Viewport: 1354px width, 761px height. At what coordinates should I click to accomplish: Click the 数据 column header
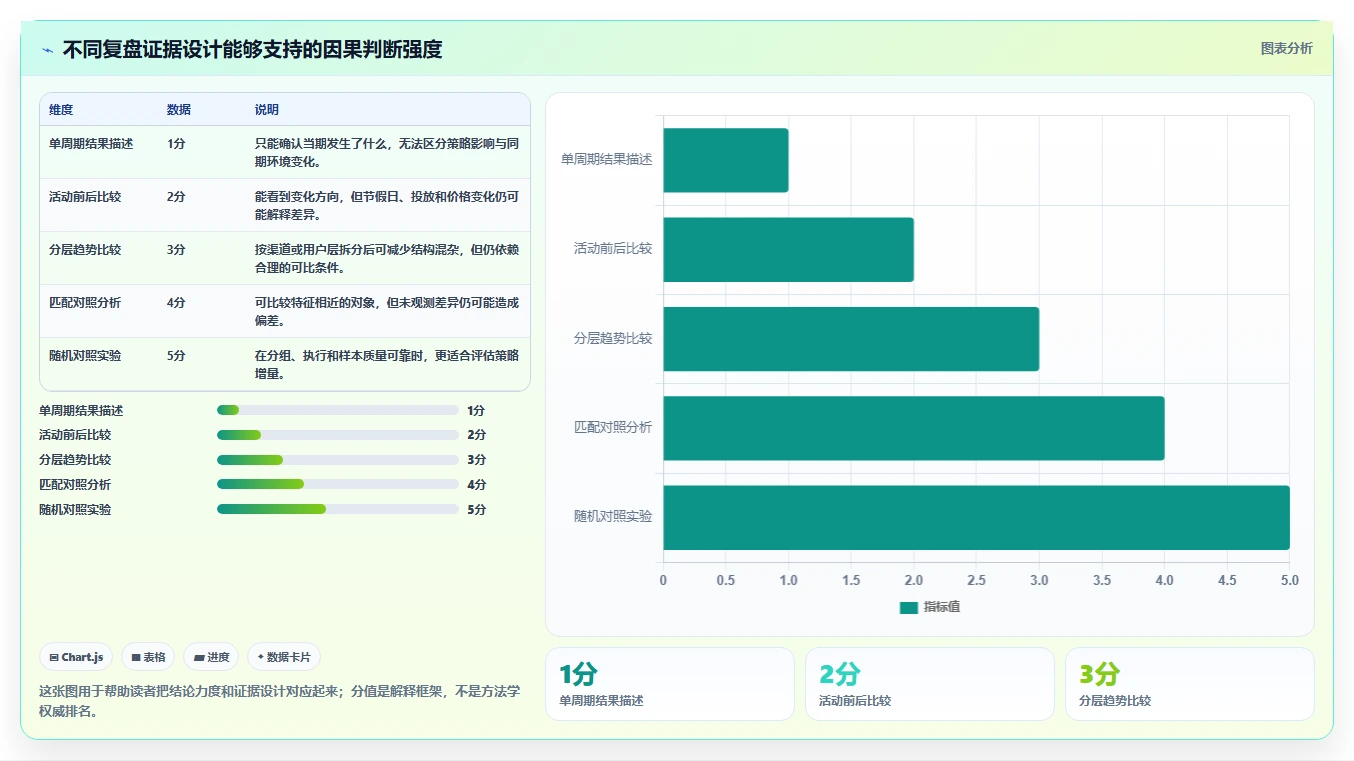tap(179, 110)
